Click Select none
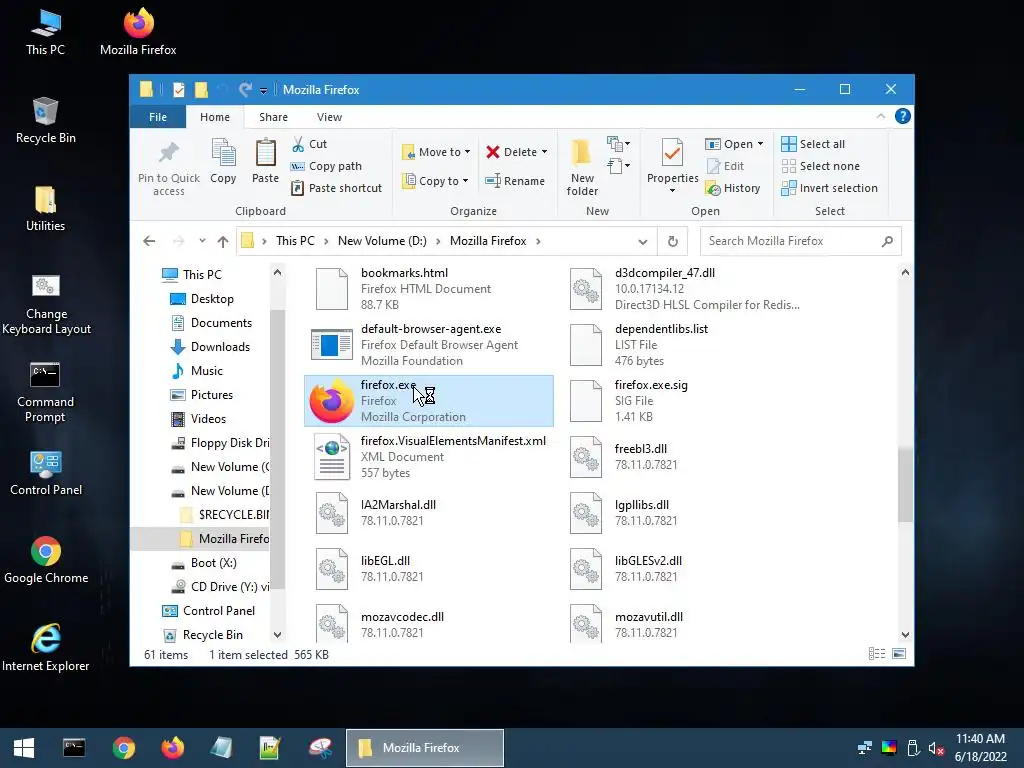Screen dimensions: 1024x768 pos(820,167)
